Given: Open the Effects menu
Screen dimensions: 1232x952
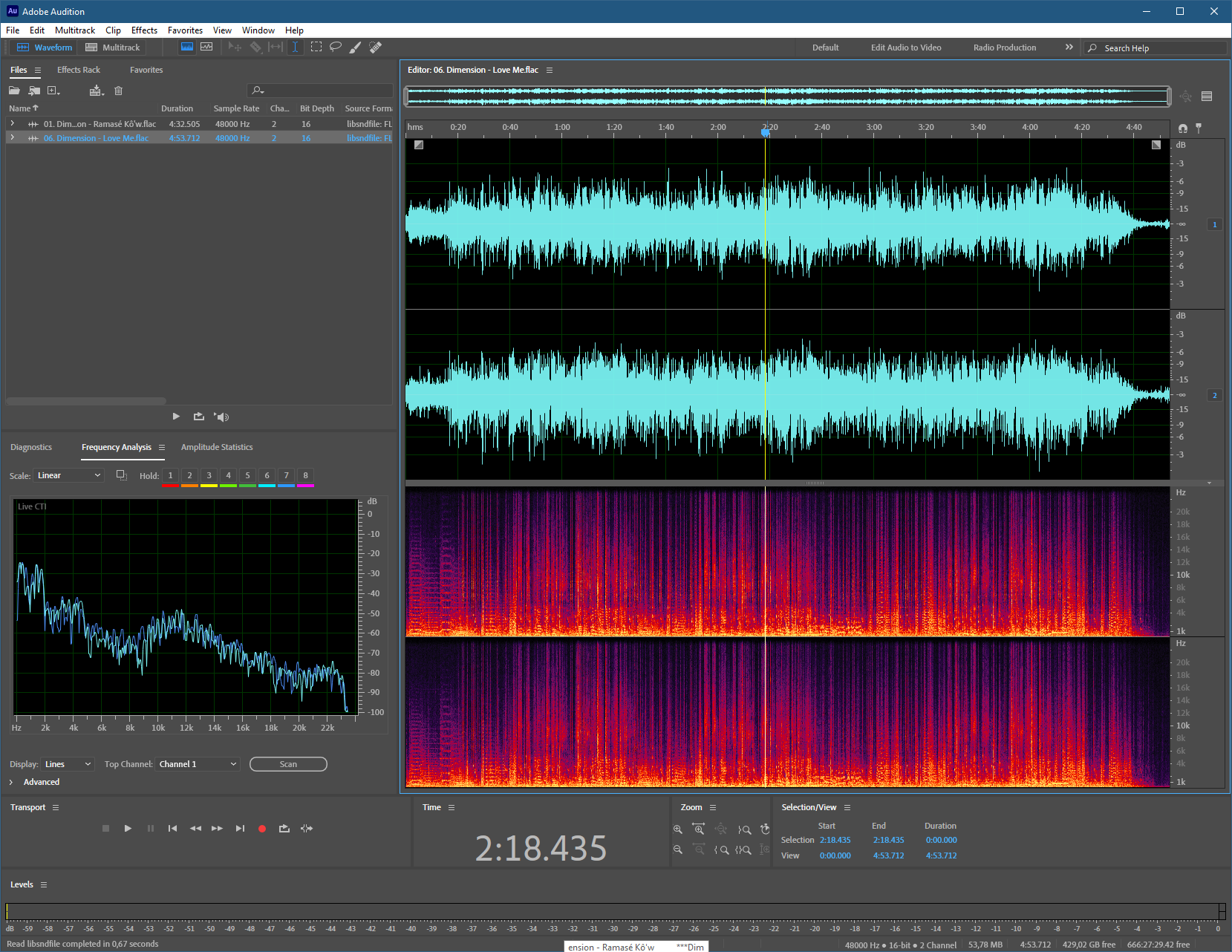Looking at the screenshot, I should point(144,30).
